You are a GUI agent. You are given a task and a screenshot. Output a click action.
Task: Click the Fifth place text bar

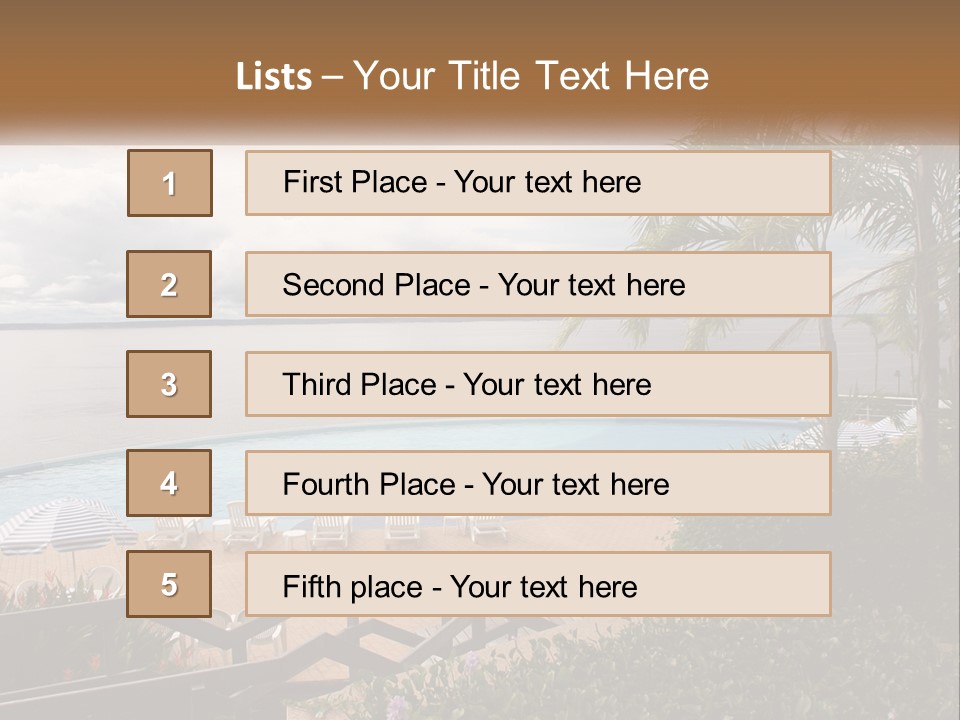538,584
